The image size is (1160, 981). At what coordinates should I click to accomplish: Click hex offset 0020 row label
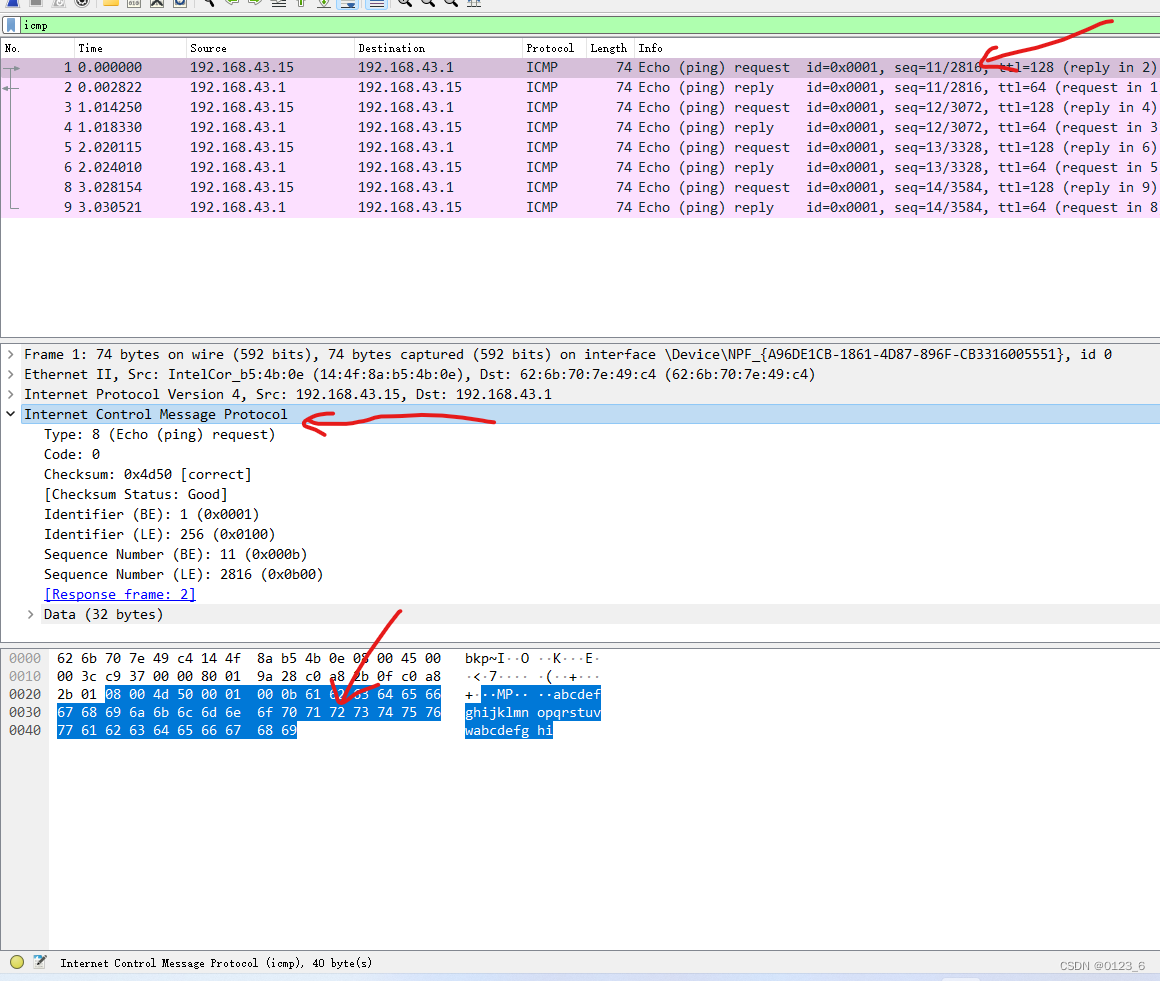[x=24, y=694]
